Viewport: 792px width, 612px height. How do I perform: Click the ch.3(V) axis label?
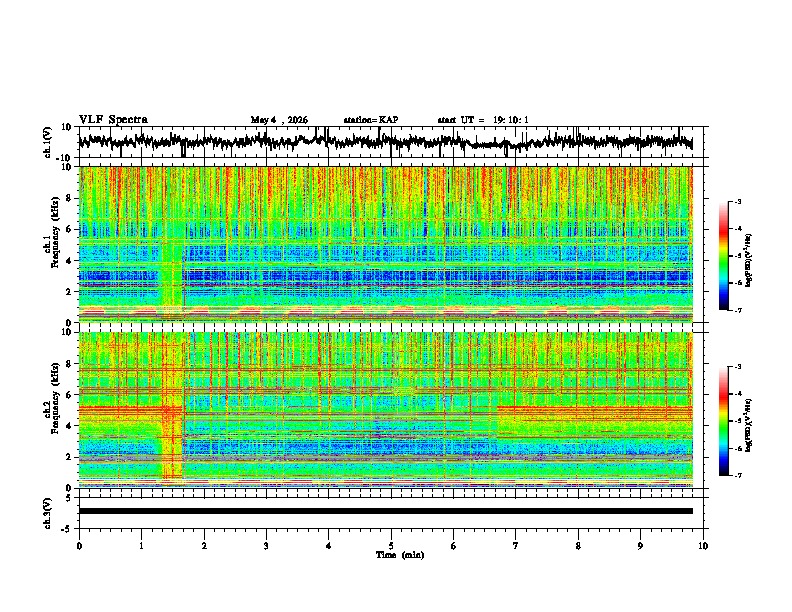click(x=48, y=513)
